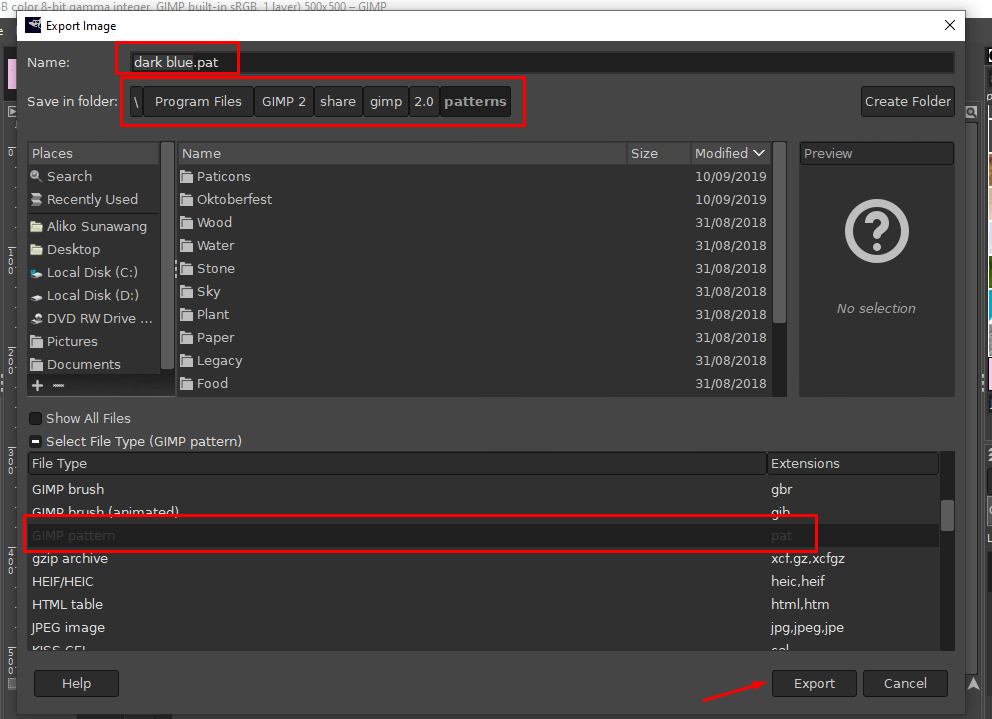The height and width of the screenshot is (719, 992).
Task: Edit the Name field 'dark blue.pat'
Action: [542, 62]
